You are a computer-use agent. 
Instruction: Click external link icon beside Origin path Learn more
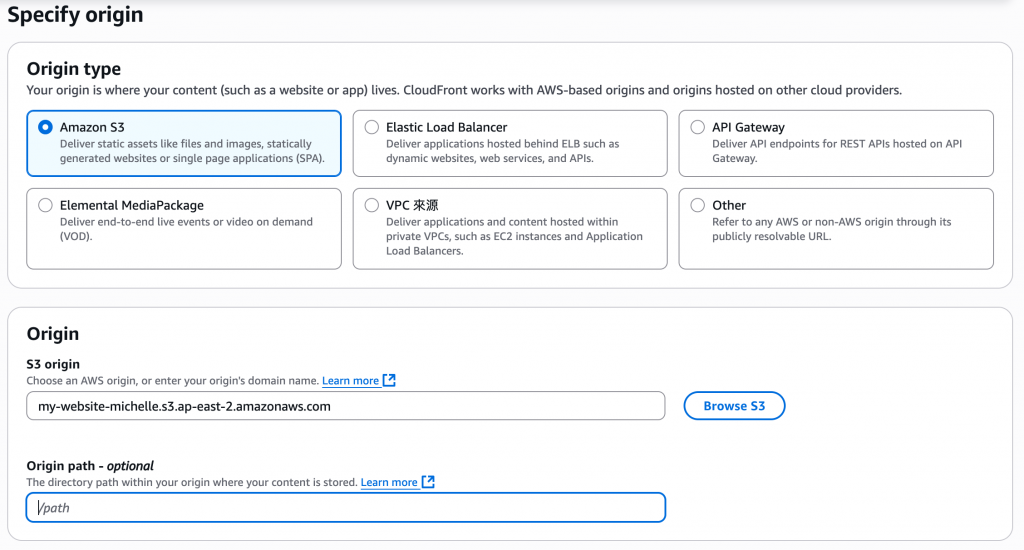[x=428, y=482]
